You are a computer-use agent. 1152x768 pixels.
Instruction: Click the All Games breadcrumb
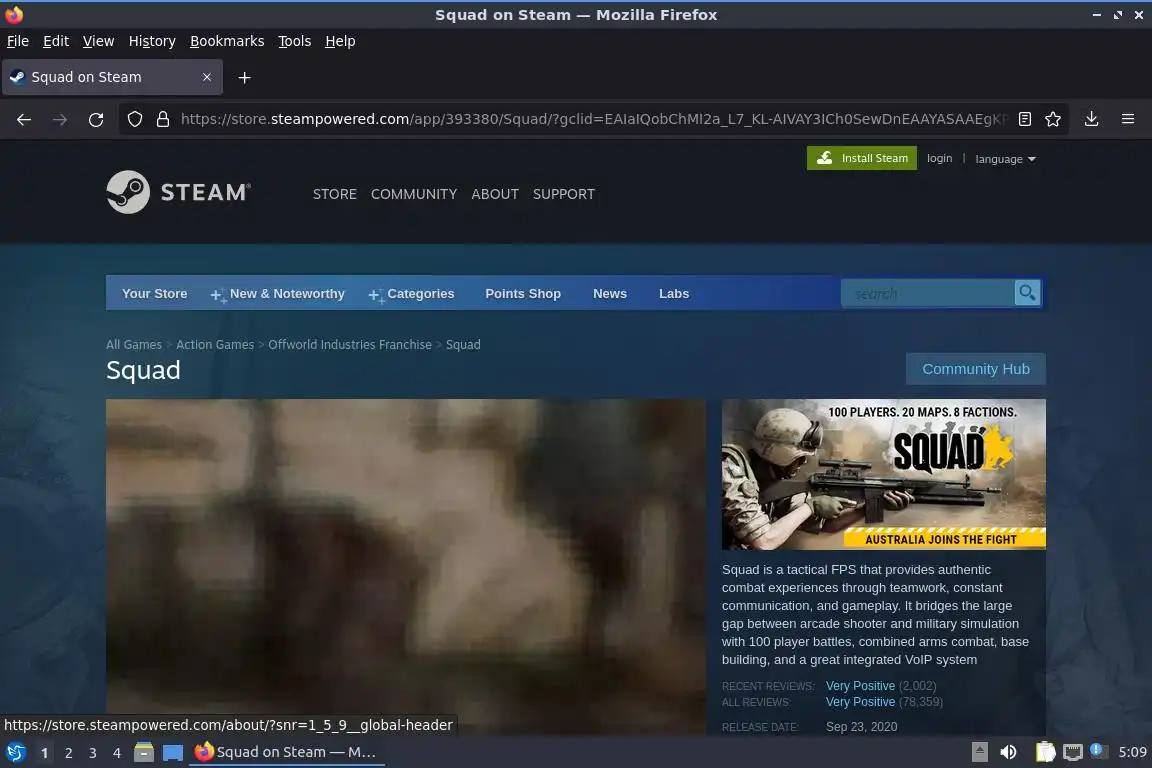[x=134, y=345]
